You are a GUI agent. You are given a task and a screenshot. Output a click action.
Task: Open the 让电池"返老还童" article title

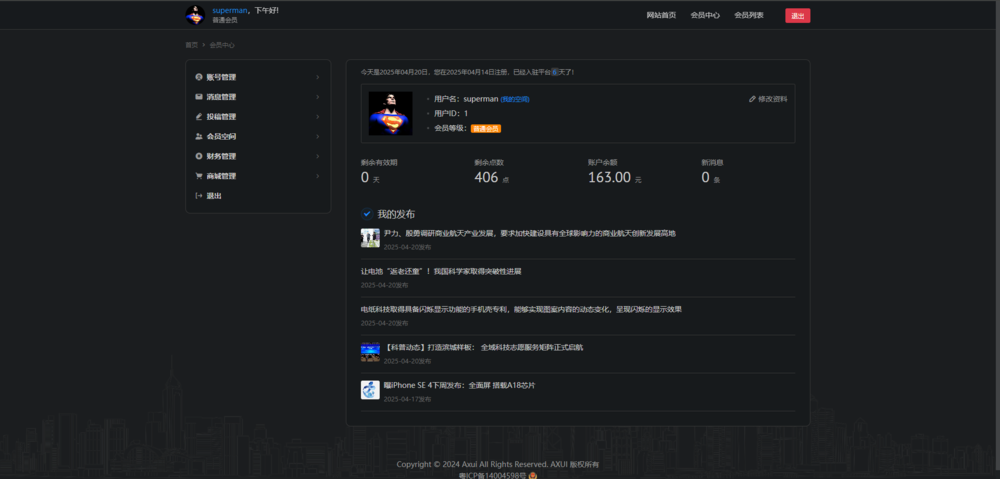441,271
